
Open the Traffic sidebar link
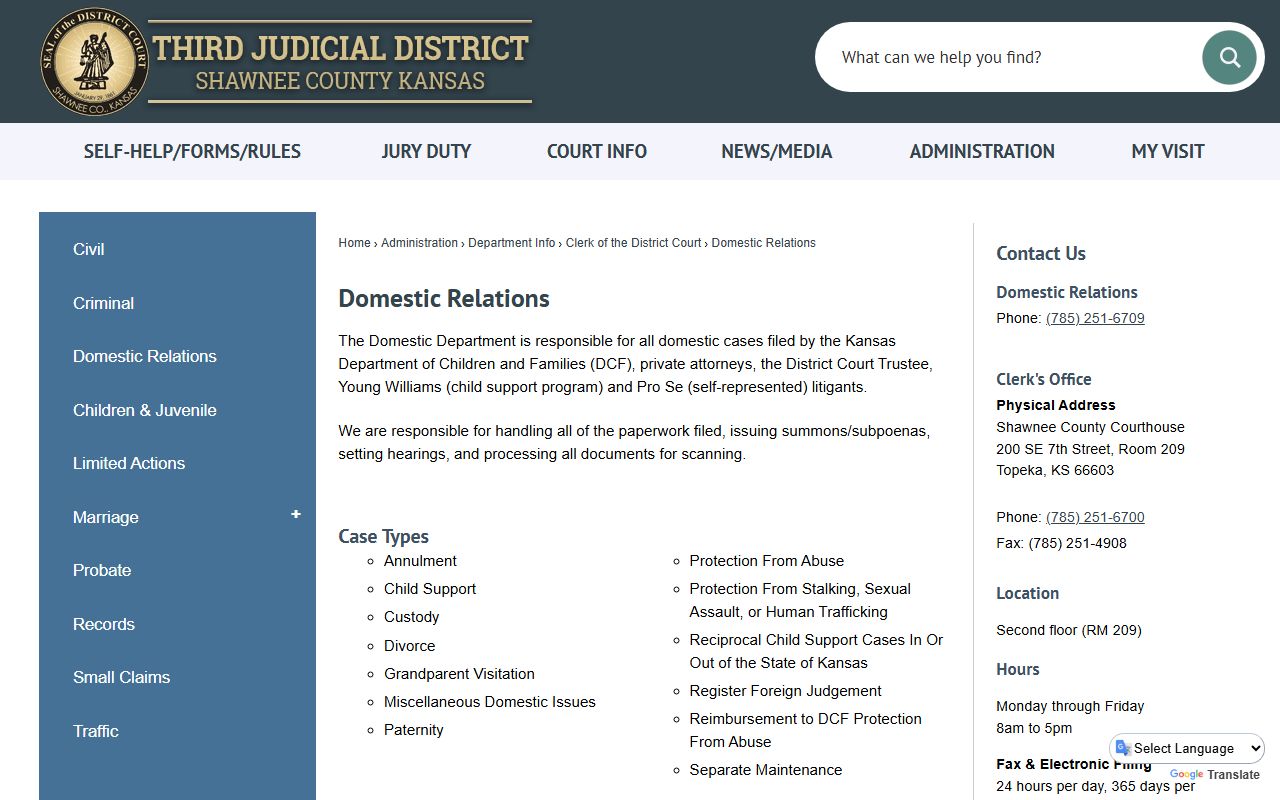[x=96, y=731]
